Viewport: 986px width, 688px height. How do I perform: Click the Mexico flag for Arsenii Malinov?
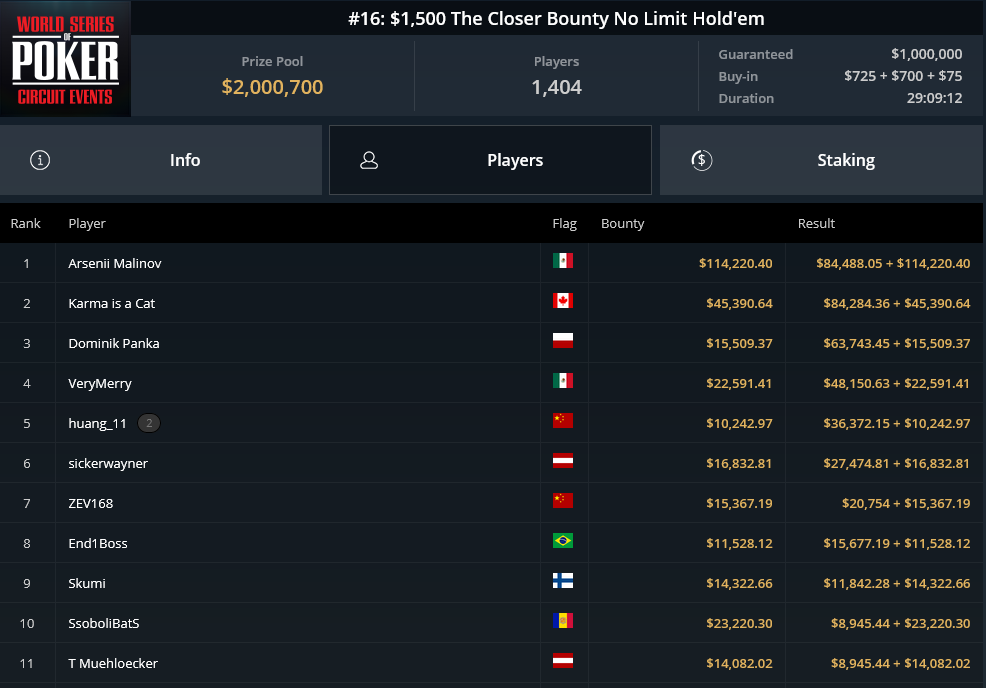coord(563,260)
